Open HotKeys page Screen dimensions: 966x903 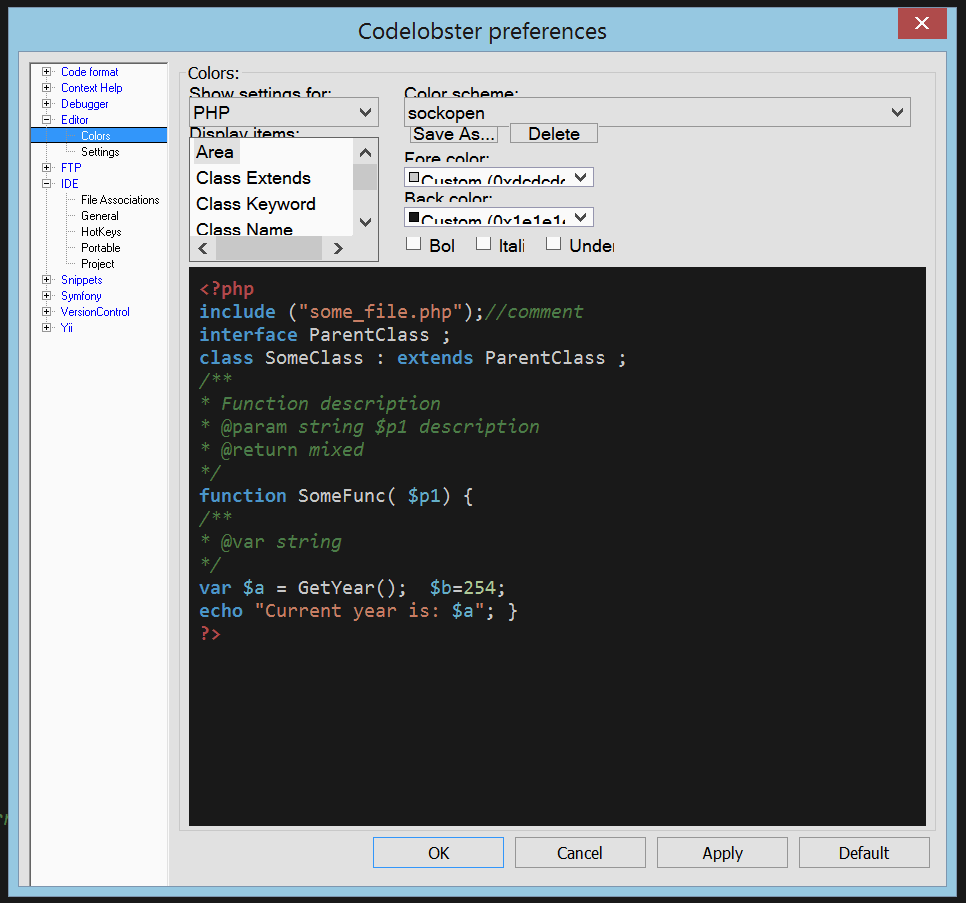101,232
